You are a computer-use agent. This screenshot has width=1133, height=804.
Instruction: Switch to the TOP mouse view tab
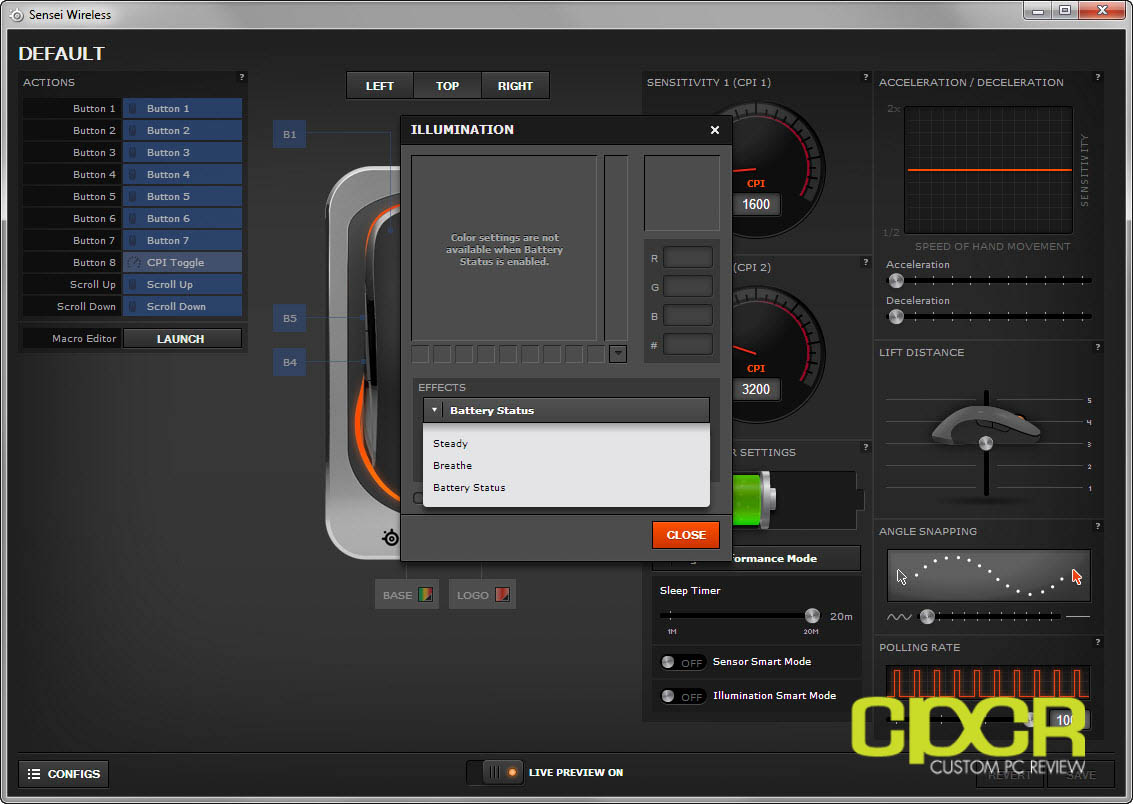point(447,86)
